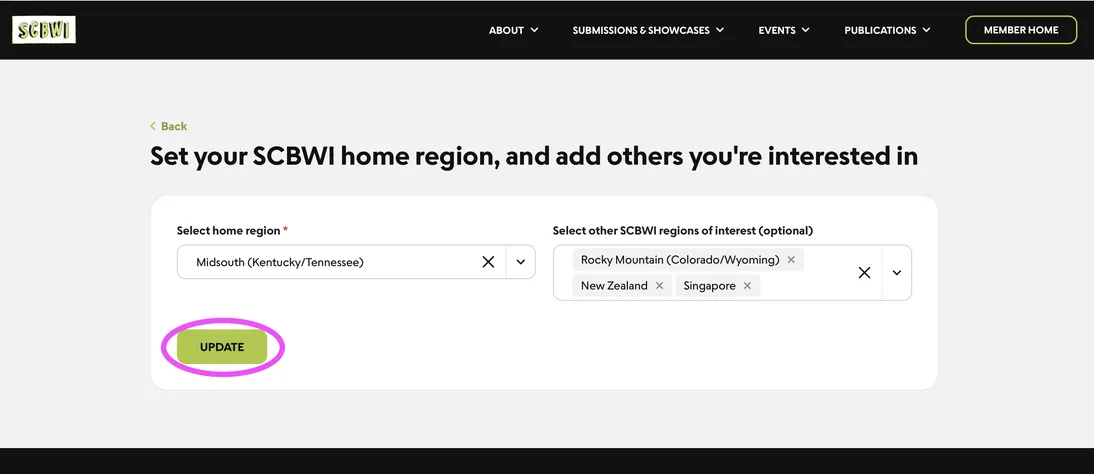Click the Back link
1094x474 pixels.
click(168, 126)
